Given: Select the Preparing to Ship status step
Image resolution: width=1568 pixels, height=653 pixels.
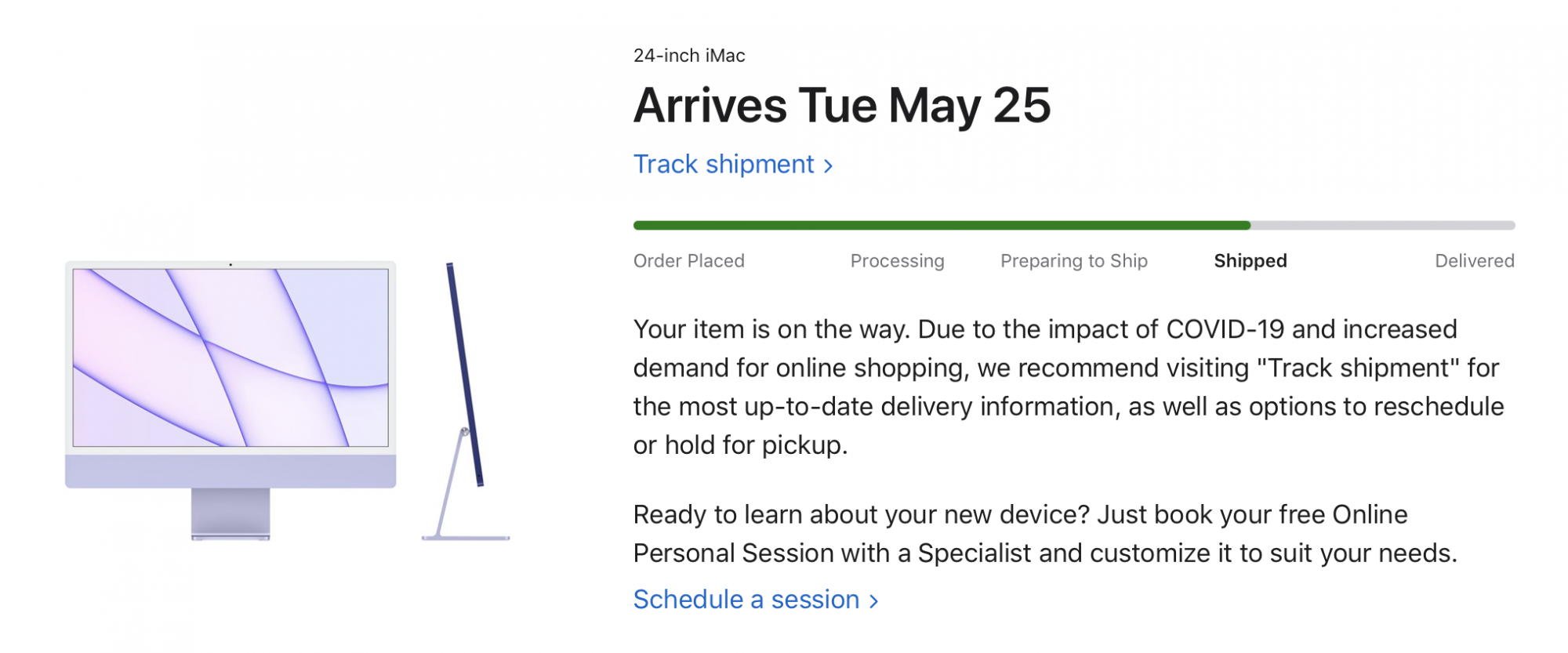Looking at the screenshot, I should pyautogui.click(x=1073, y=261).
